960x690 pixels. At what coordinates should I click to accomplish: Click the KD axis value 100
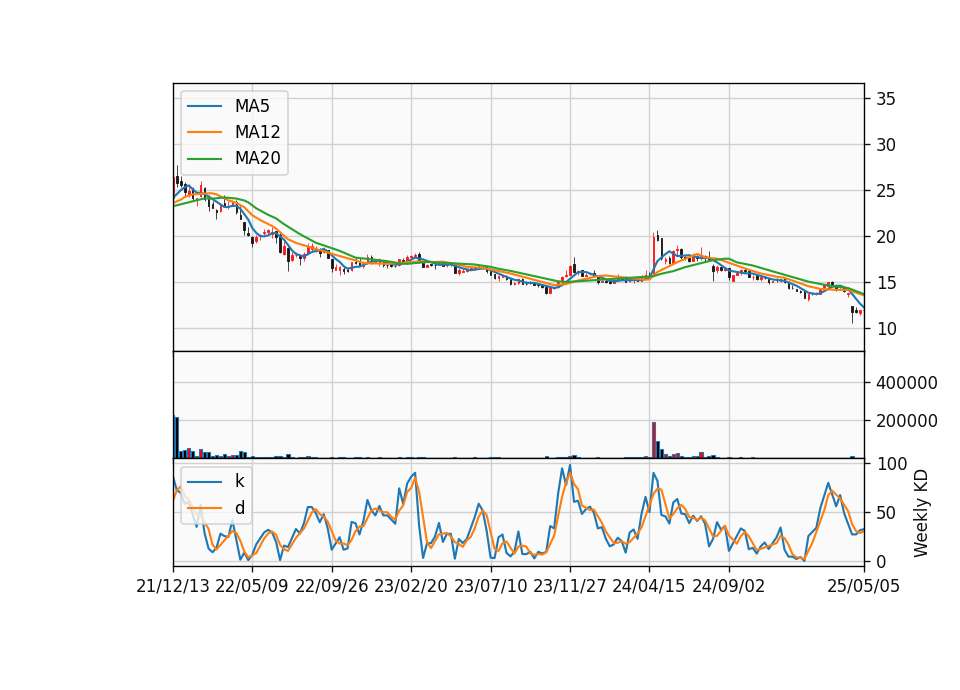pos(891,464)
